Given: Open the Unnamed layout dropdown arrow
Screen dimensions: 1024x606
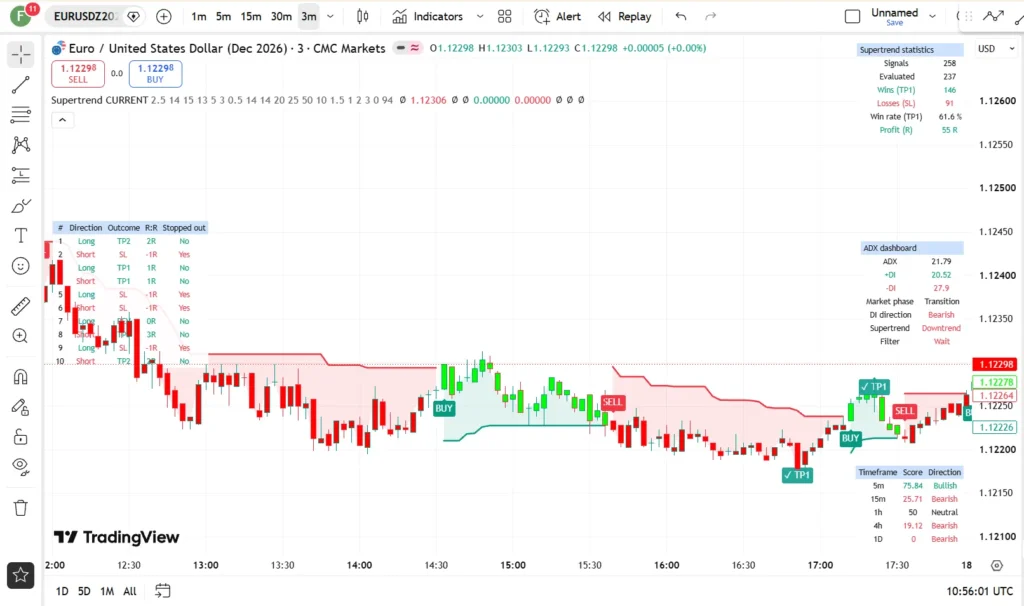Looking at the screenshot, I should pyautogui.click(x=933, y=16).
